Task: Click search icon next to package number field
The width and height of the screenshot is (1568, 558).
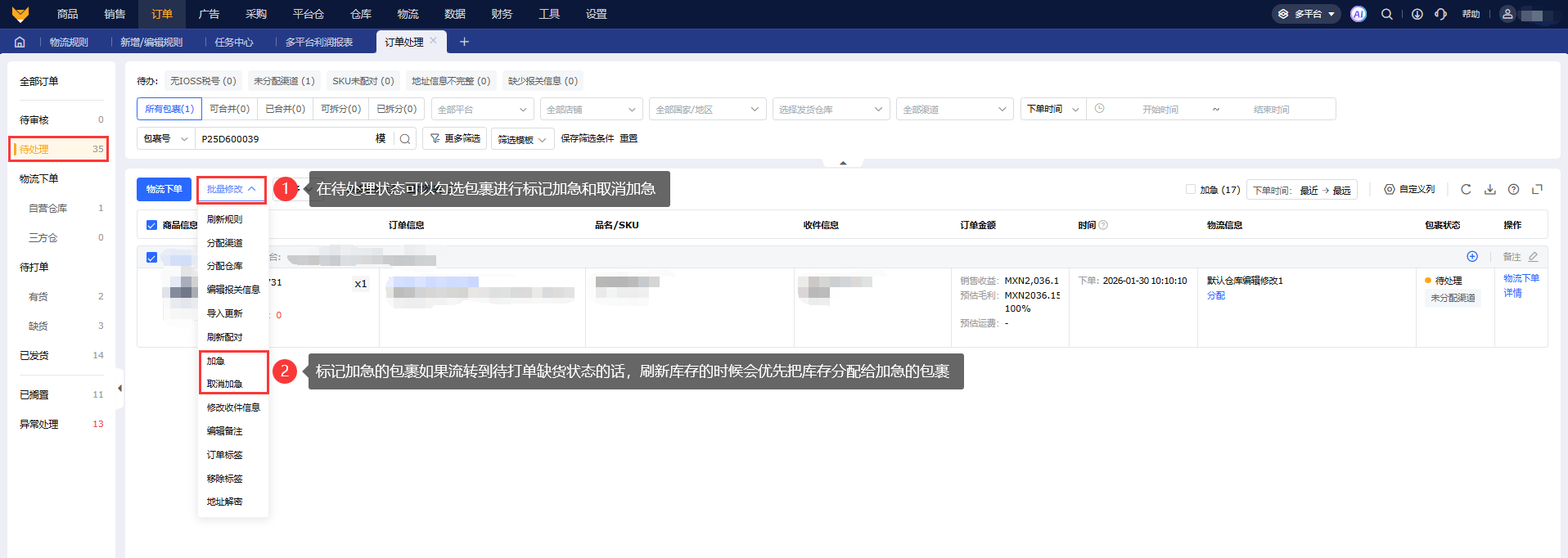Action: 404,139
